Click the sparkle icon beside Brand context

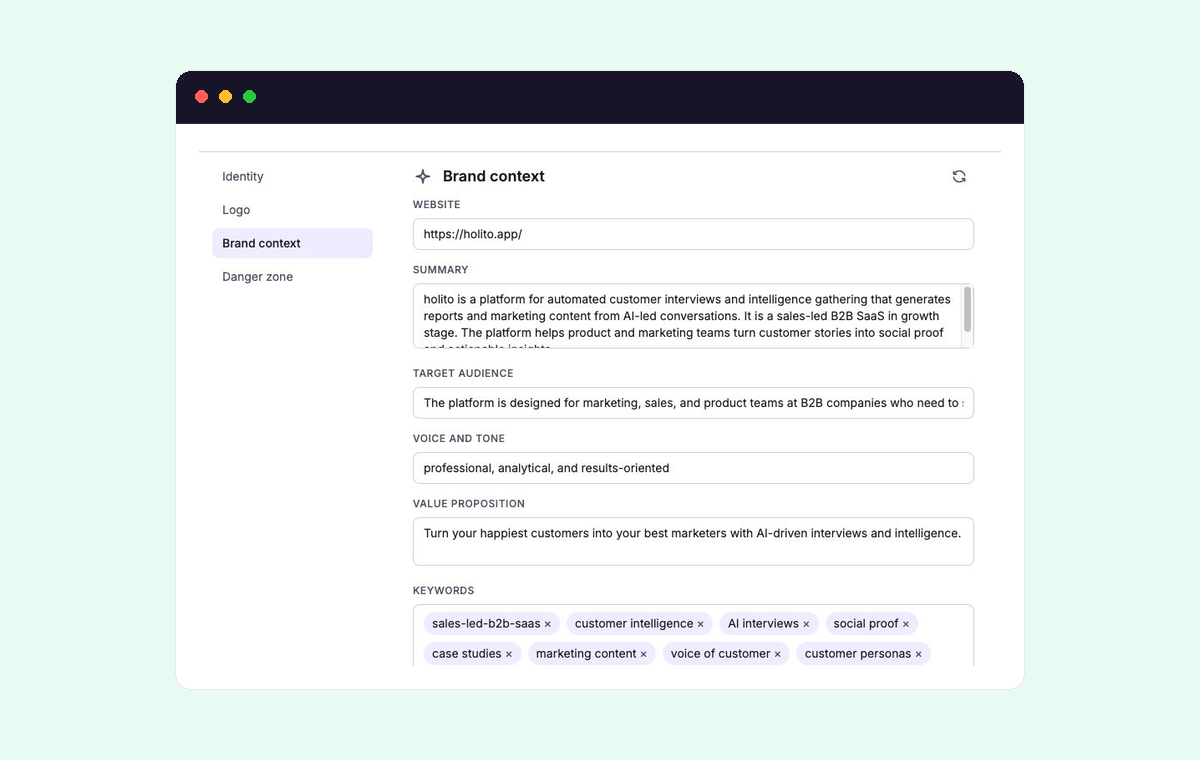pos(423,176)
